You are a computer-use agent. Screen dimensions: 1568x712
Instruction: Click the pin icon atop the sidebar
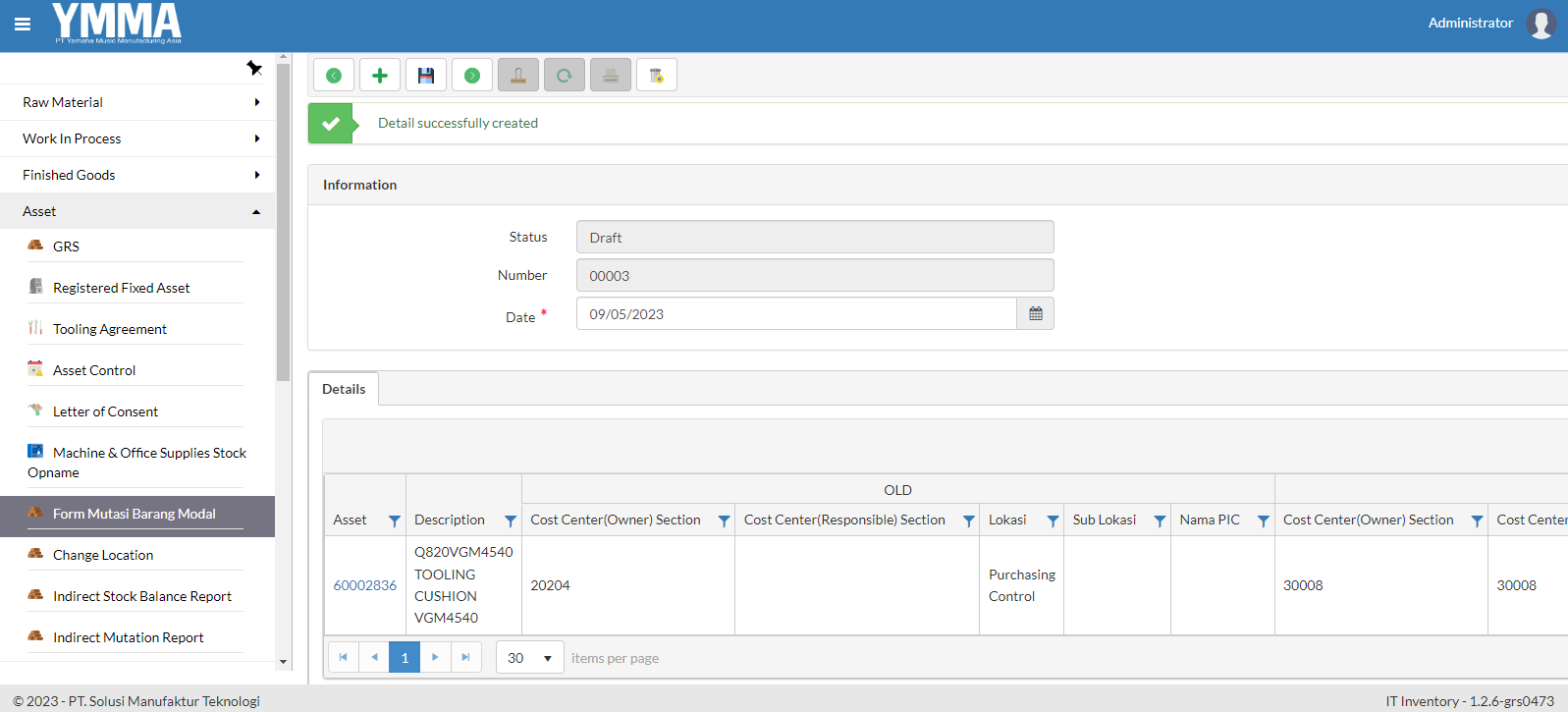254,68
